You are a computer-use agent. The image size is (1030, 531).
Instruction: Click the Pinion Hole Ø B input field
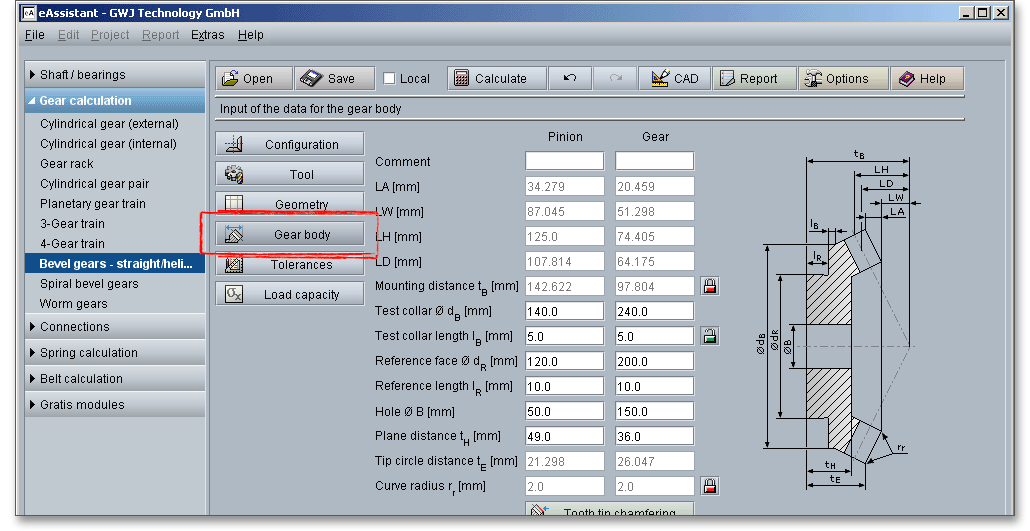tap(564, 411)
